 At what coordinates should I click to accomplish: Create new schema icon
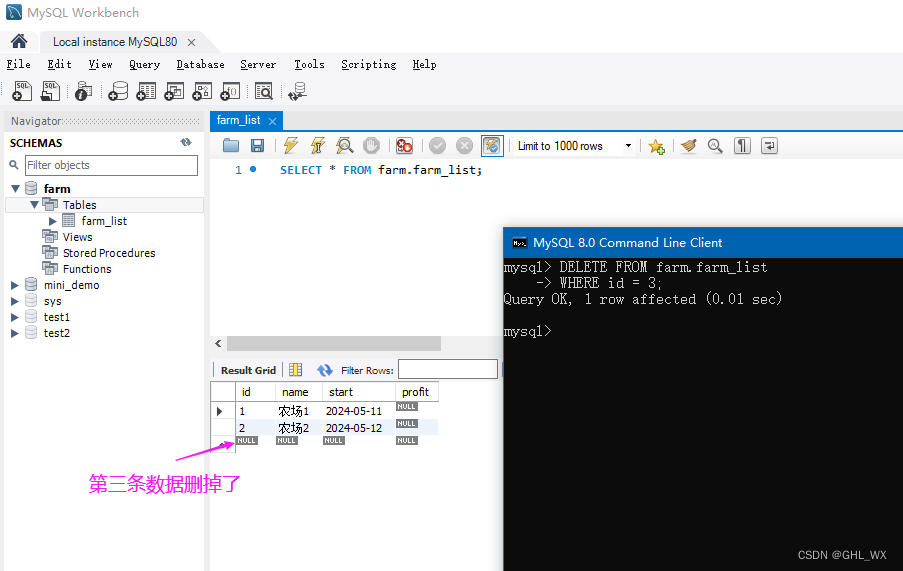pos(118,91)
